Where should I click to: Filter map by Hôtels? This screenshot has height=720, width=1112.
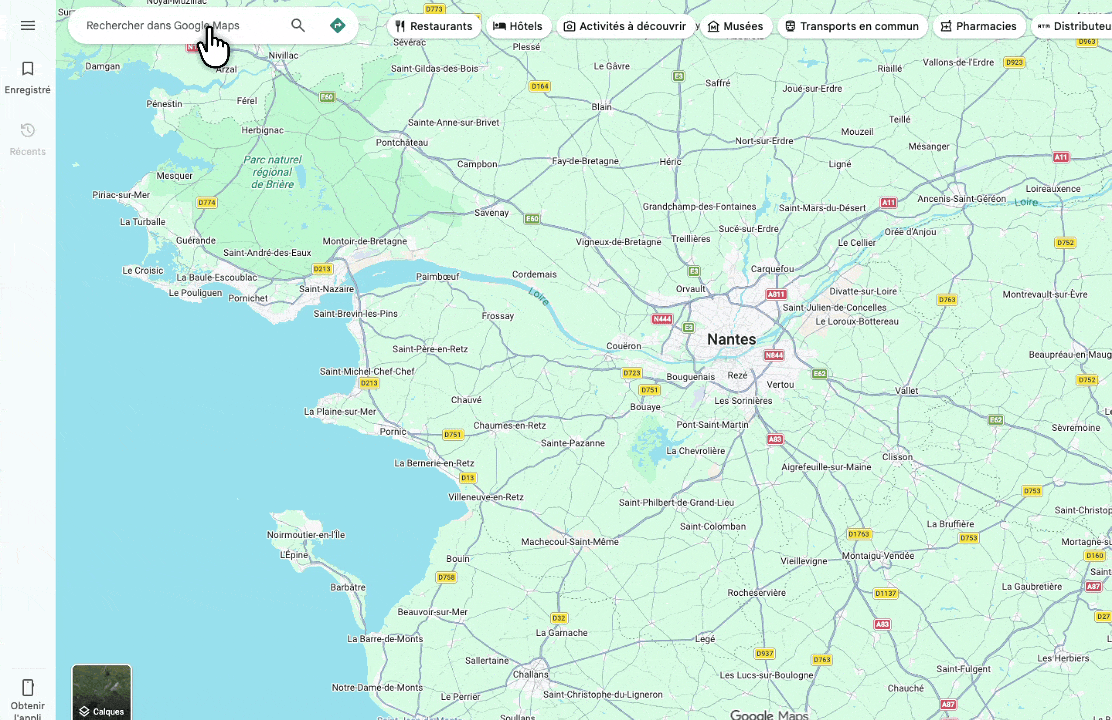point(518,26)
